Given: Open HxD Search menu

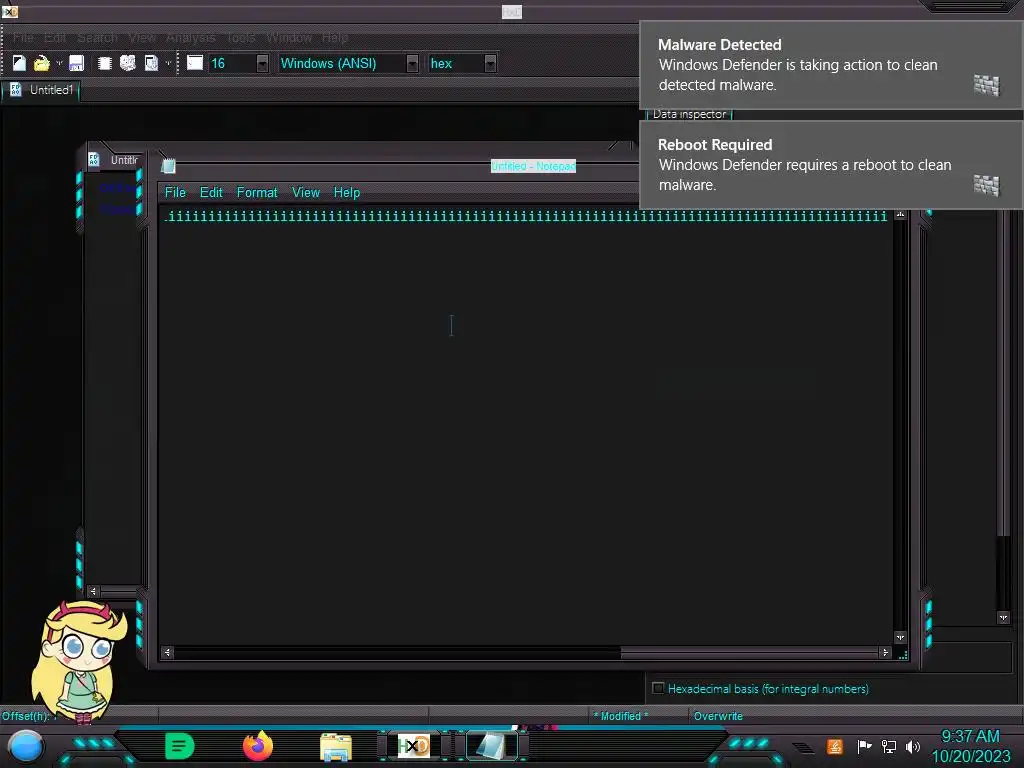Looking at the screenshot, I should coord(97,38).
